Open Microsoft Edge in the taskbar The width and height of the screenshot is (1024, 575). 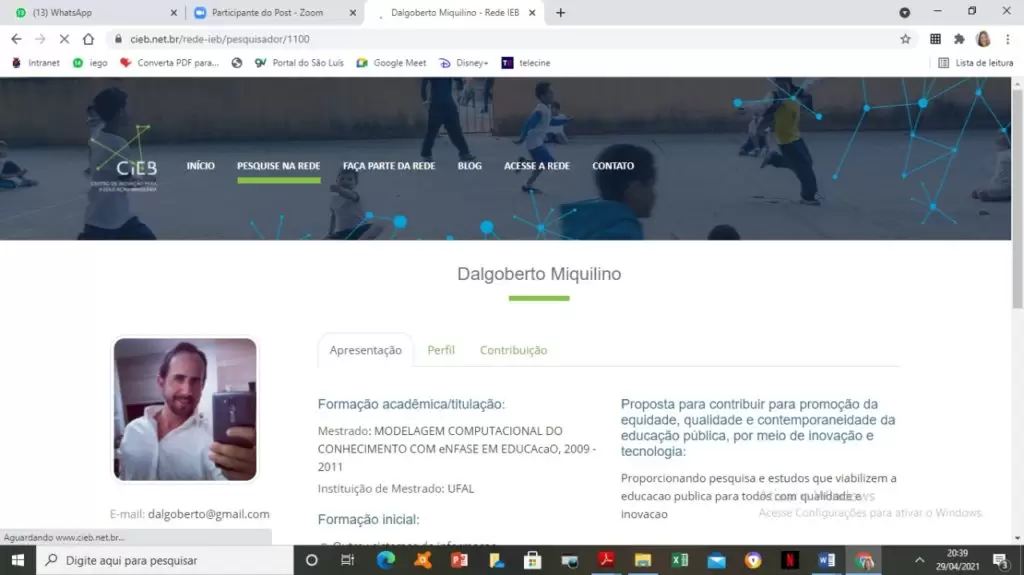386,560
